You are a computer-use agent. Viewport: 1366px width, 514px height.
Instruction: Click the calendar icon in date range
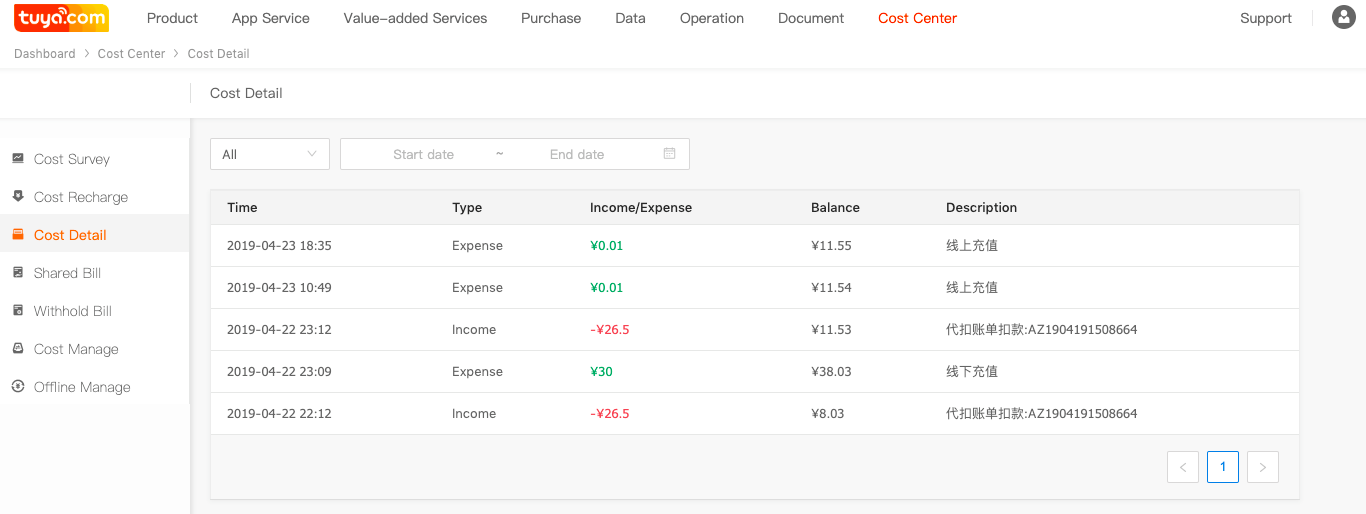[670, 154]
